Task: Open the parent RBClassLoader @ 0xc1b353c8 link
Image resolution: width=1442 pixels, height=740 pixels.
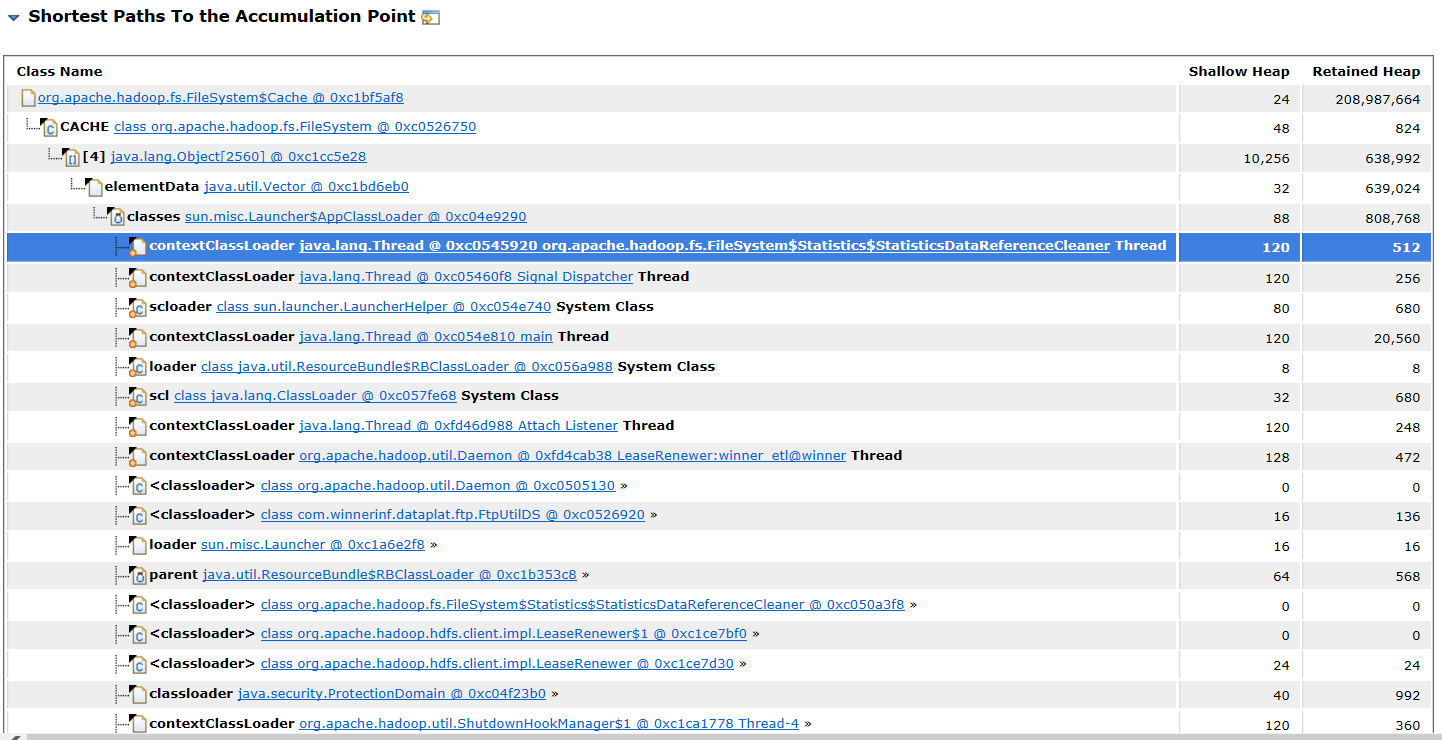Action: pos(389,575)
